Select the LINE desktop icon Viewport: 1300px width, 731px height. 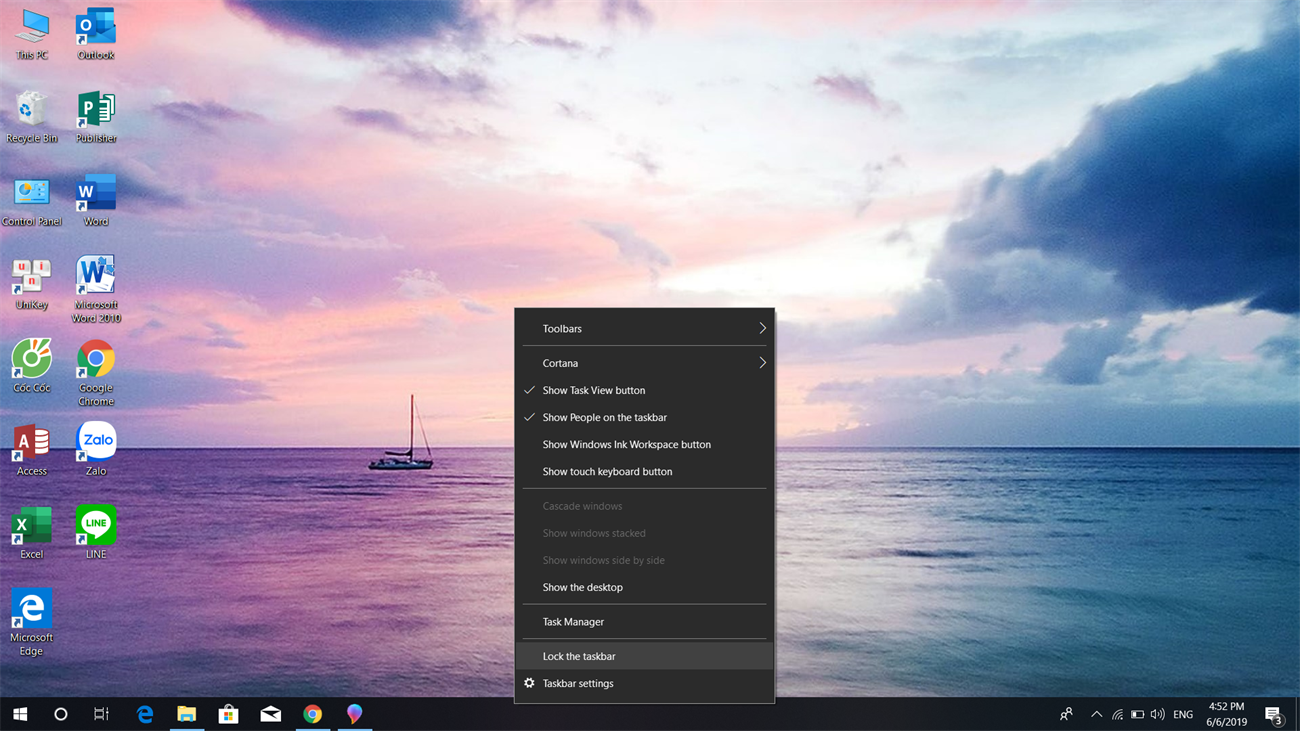[96, 528]
